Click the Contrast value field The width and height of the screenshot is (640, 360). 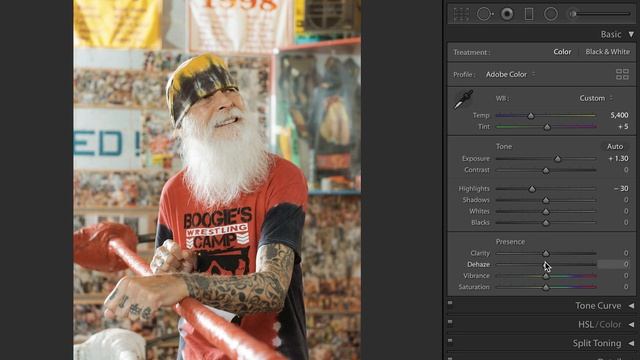pyautogui.click(x=626, y=170)
